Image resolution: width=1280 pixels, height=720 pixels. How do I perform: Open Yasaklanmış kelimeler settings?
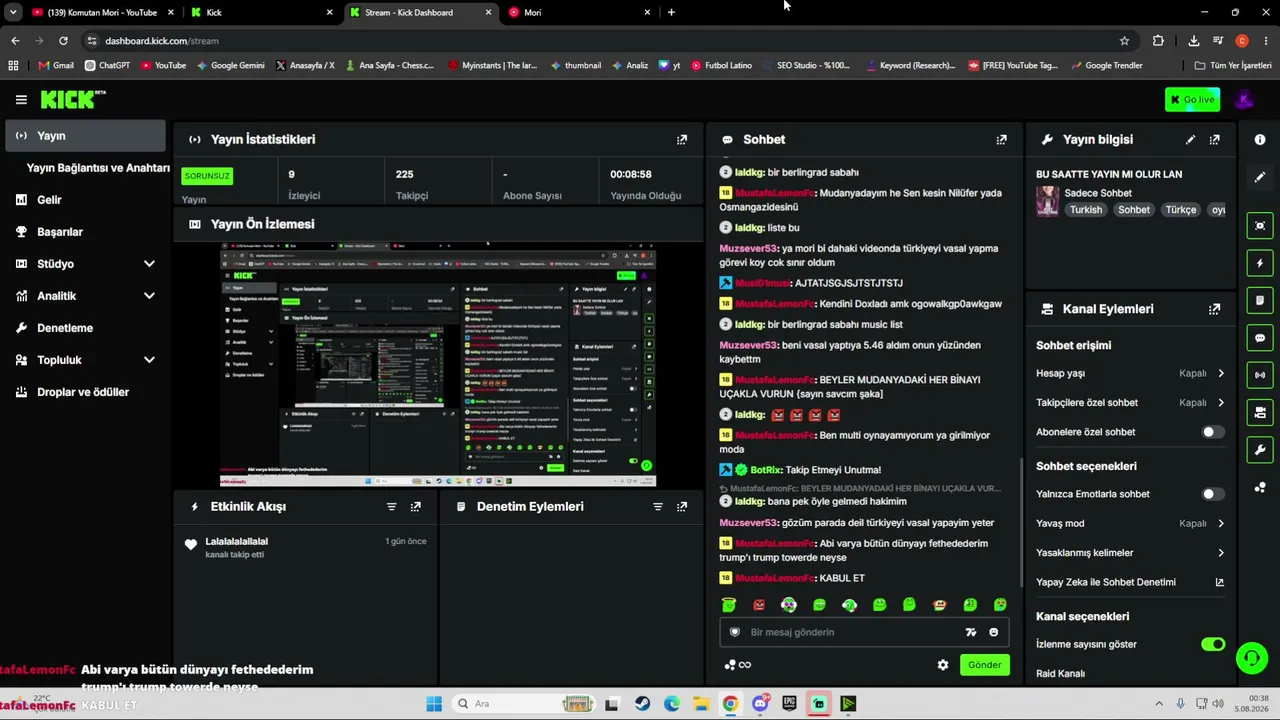(x=1130, y=553)
